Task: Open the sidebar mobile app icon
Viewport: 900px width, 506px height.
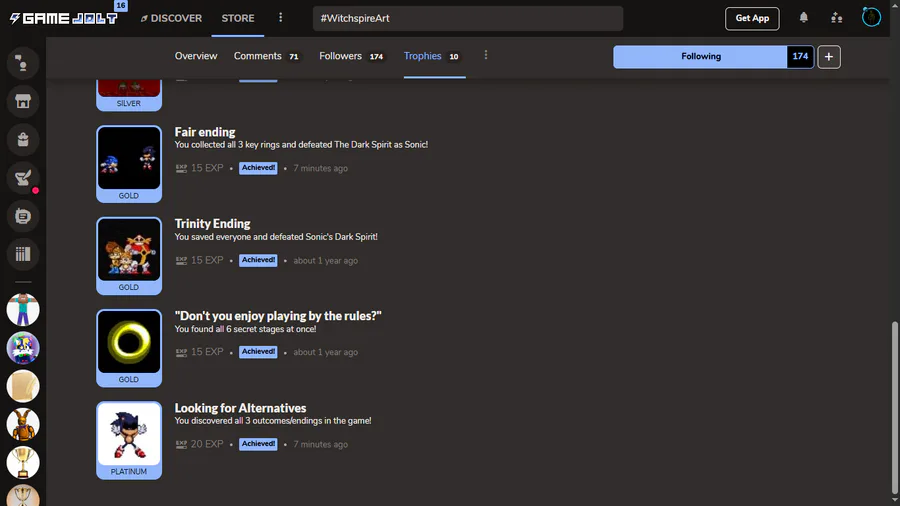Action: coord(23,216)
